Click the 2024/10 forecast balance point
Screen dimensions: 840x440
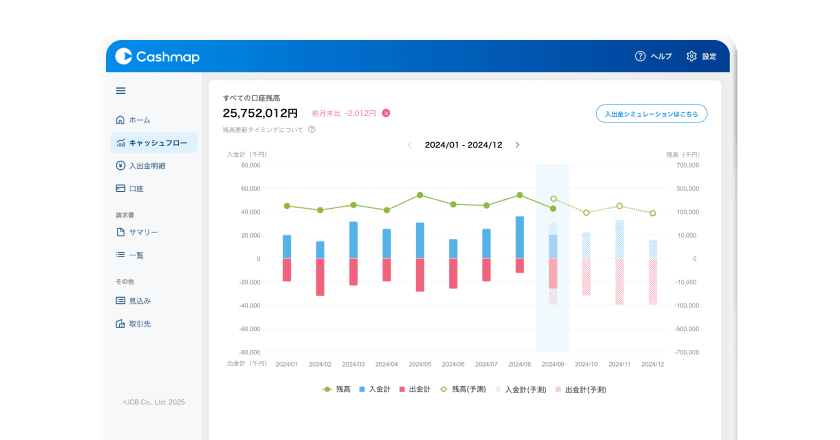point(587,213)
